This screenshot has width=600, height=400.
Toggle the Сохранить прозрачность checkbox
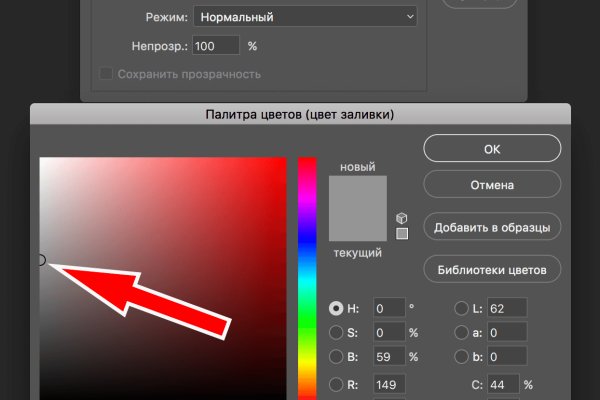(x=106, y=74)
